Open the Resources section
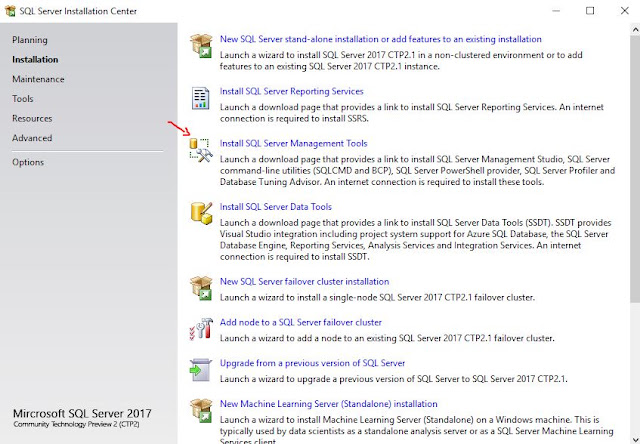Screen dimensions: 640x444 (x=32, y=118)
